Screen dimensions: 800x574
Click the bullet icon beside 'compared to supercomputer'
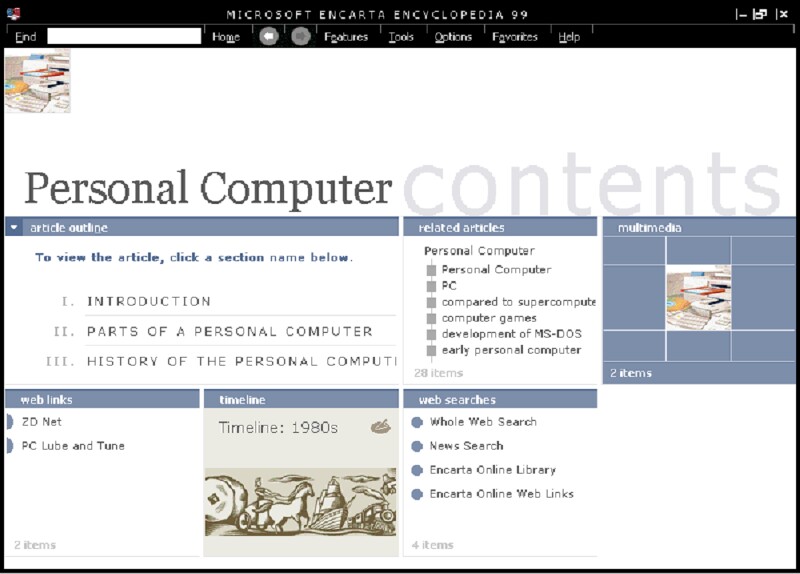[432, 303]
